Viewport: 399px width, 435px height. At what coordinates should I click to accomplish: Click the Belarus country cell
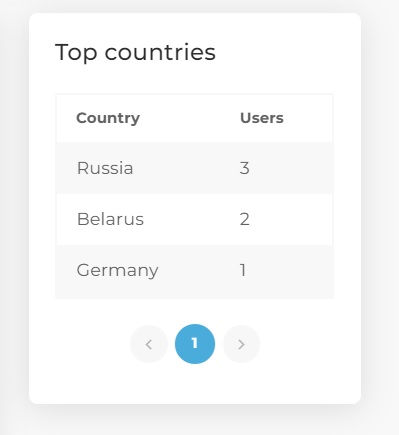tap(110, 219)
